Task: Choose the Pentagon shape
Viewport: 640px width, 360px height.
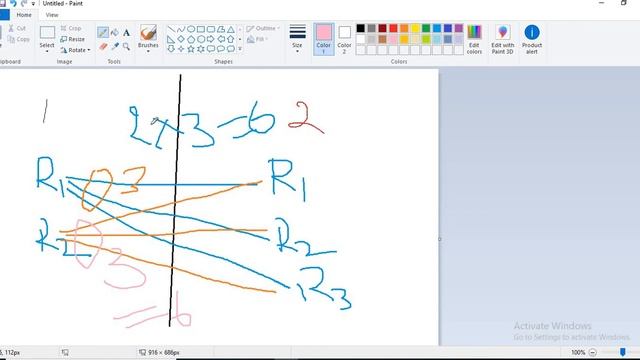Action: [x=191, y=39]
